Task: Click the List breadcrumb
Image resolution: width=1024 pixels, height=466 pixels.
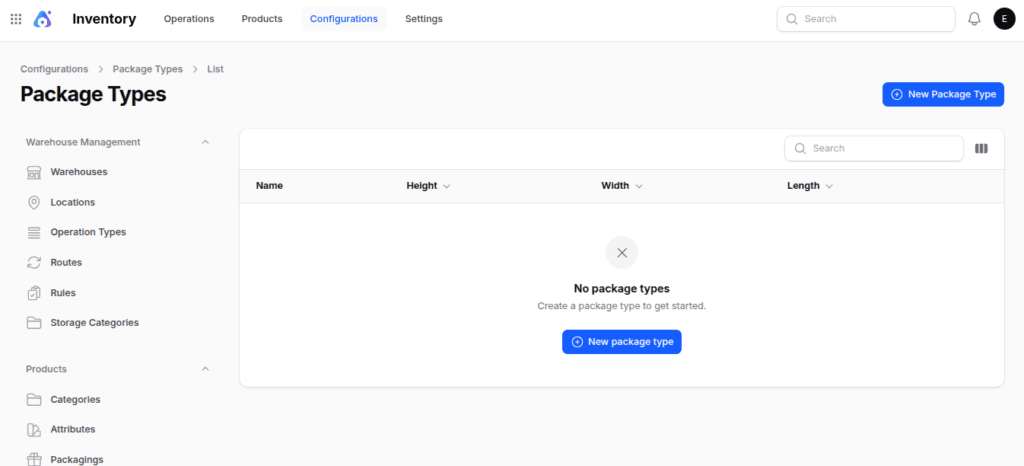Action: click(x=216, y=69)
